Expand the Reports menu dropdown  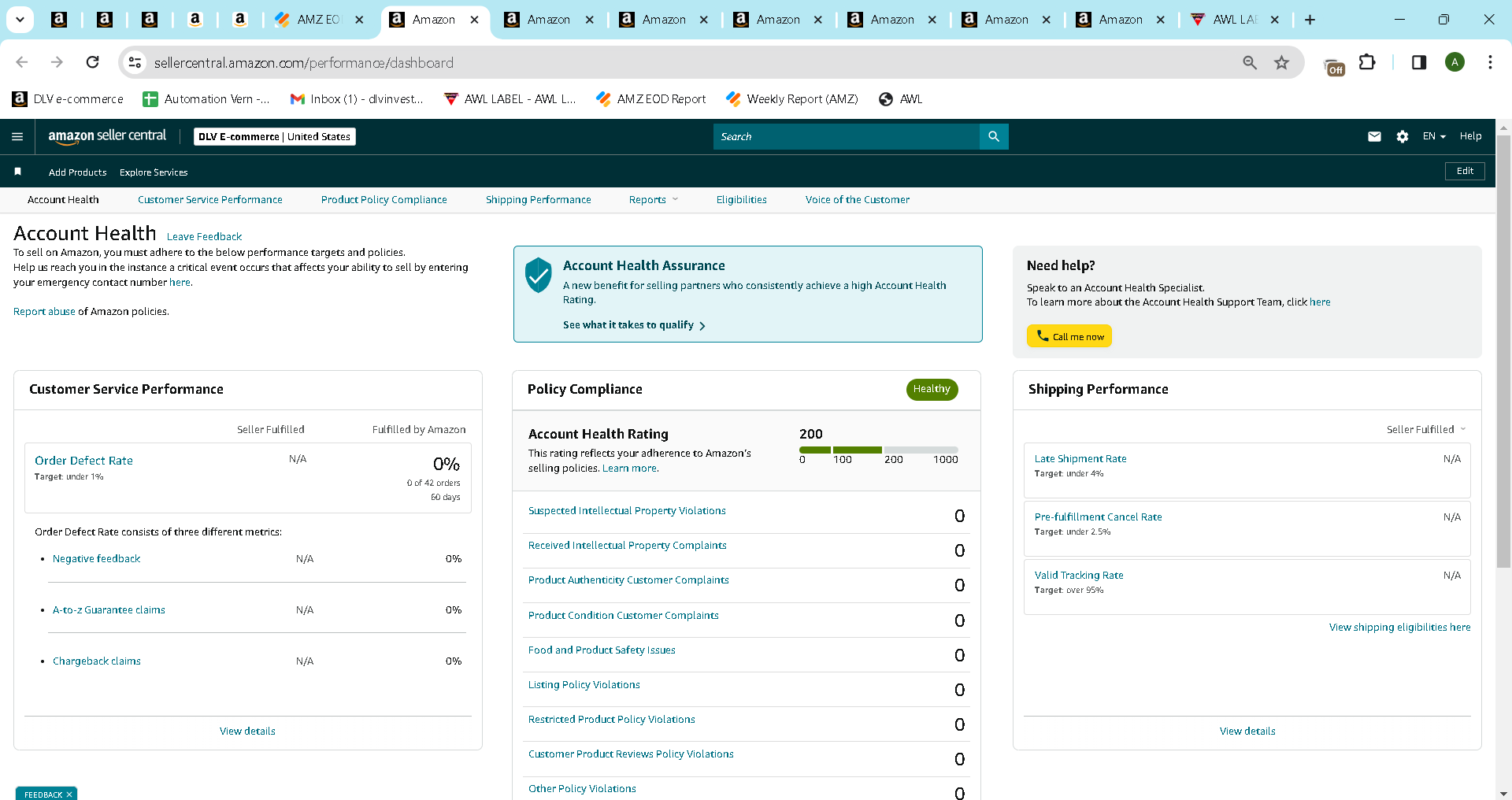(x=654, y=200)
